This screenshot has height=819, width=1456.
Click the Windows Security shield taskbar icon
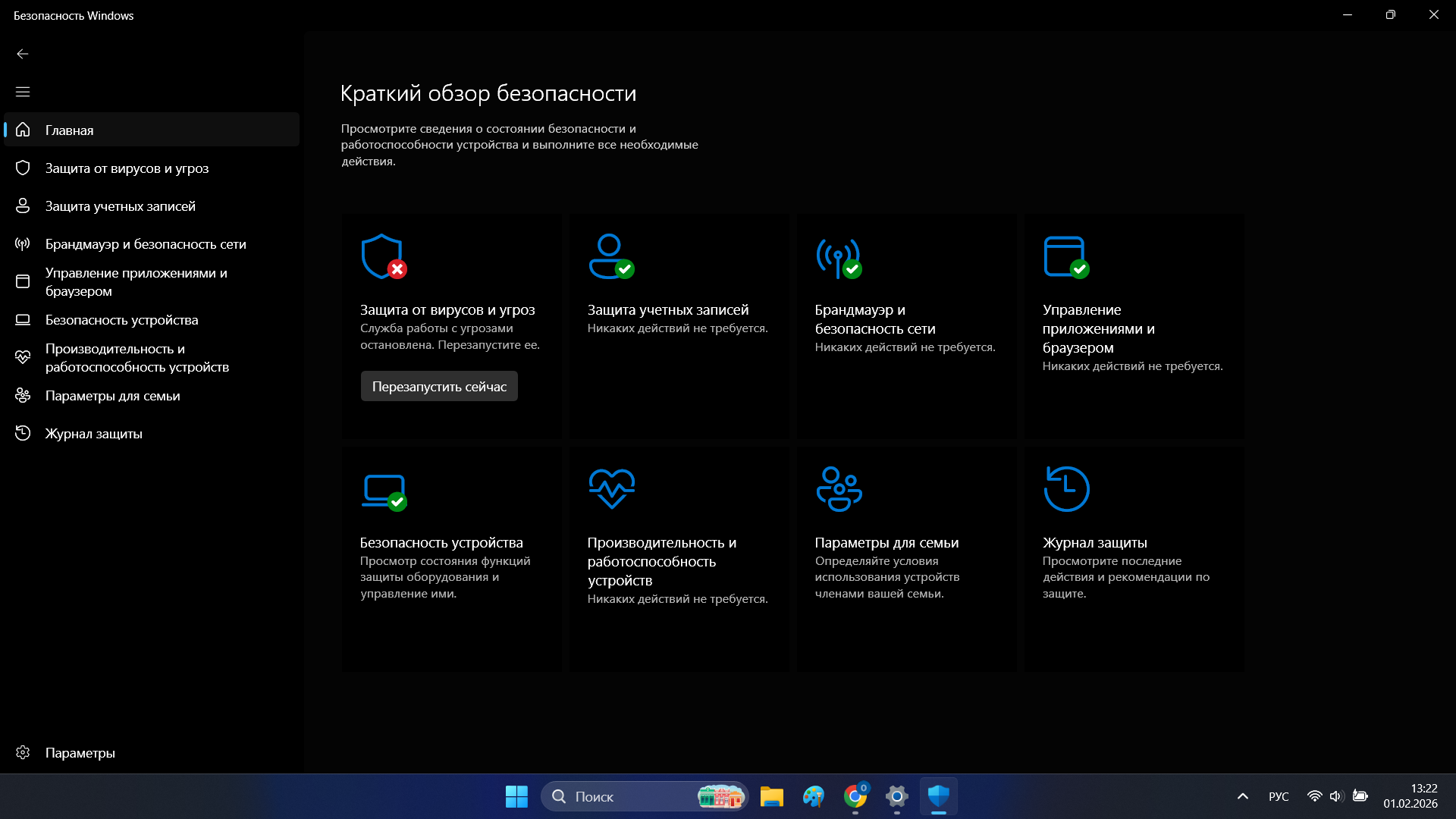coord(939,796)
